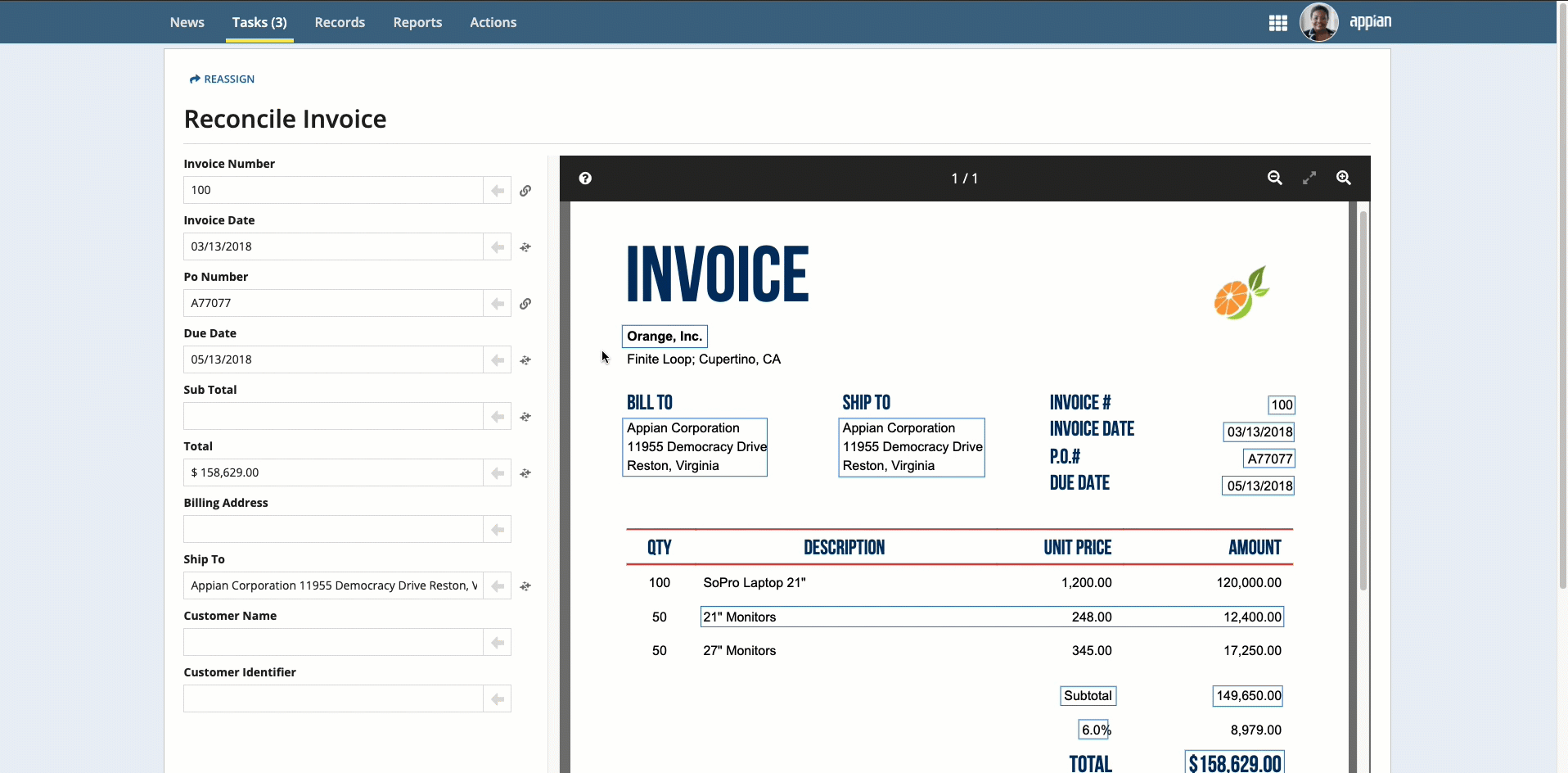This screenshot has height=773, width=1568.
Task: Click the arrow button beside Sub Total
Action: point(497,416)
